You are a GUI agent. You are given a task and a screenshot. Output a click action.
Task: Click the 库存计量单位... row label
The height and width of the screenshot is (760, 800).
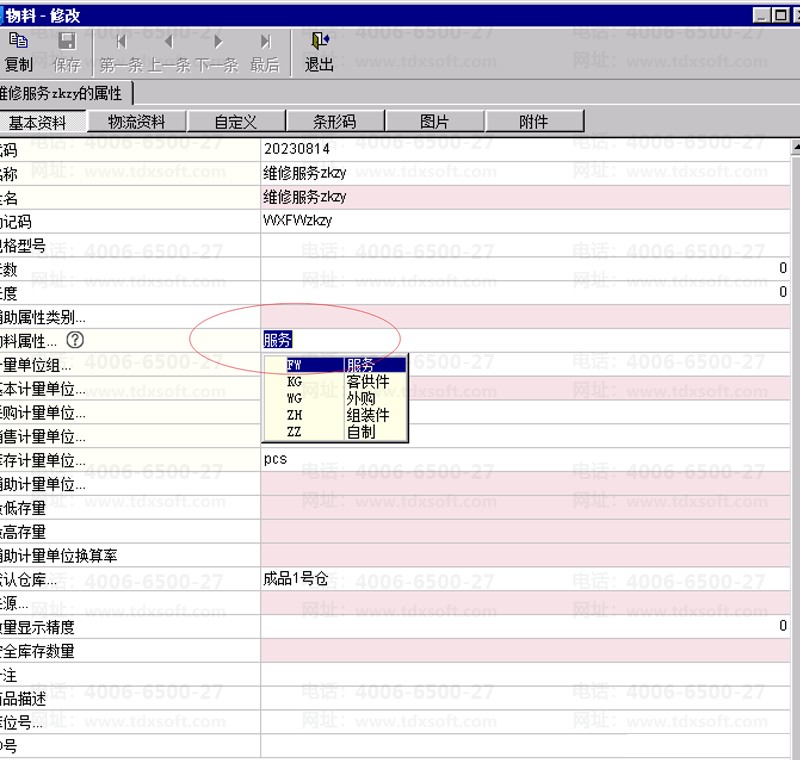click(x=43, y=460)
